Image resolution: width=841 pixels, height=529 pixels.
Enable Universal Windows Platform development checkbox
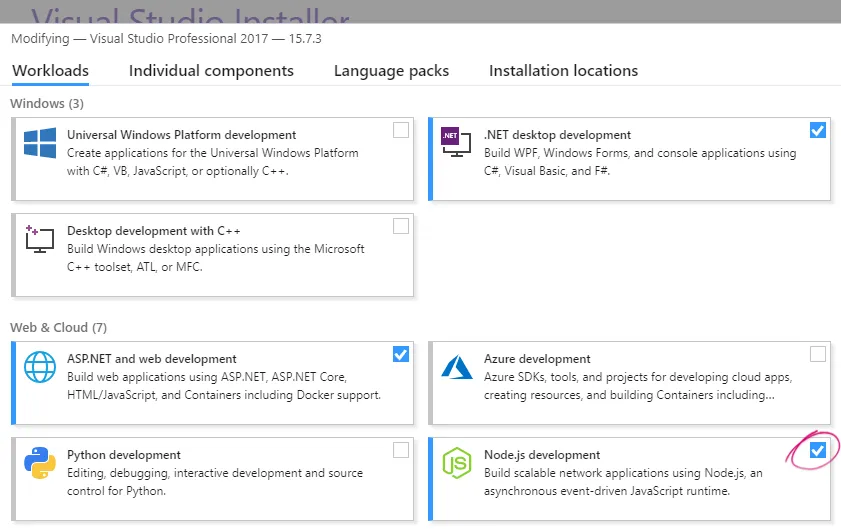[x=401, y=130]
